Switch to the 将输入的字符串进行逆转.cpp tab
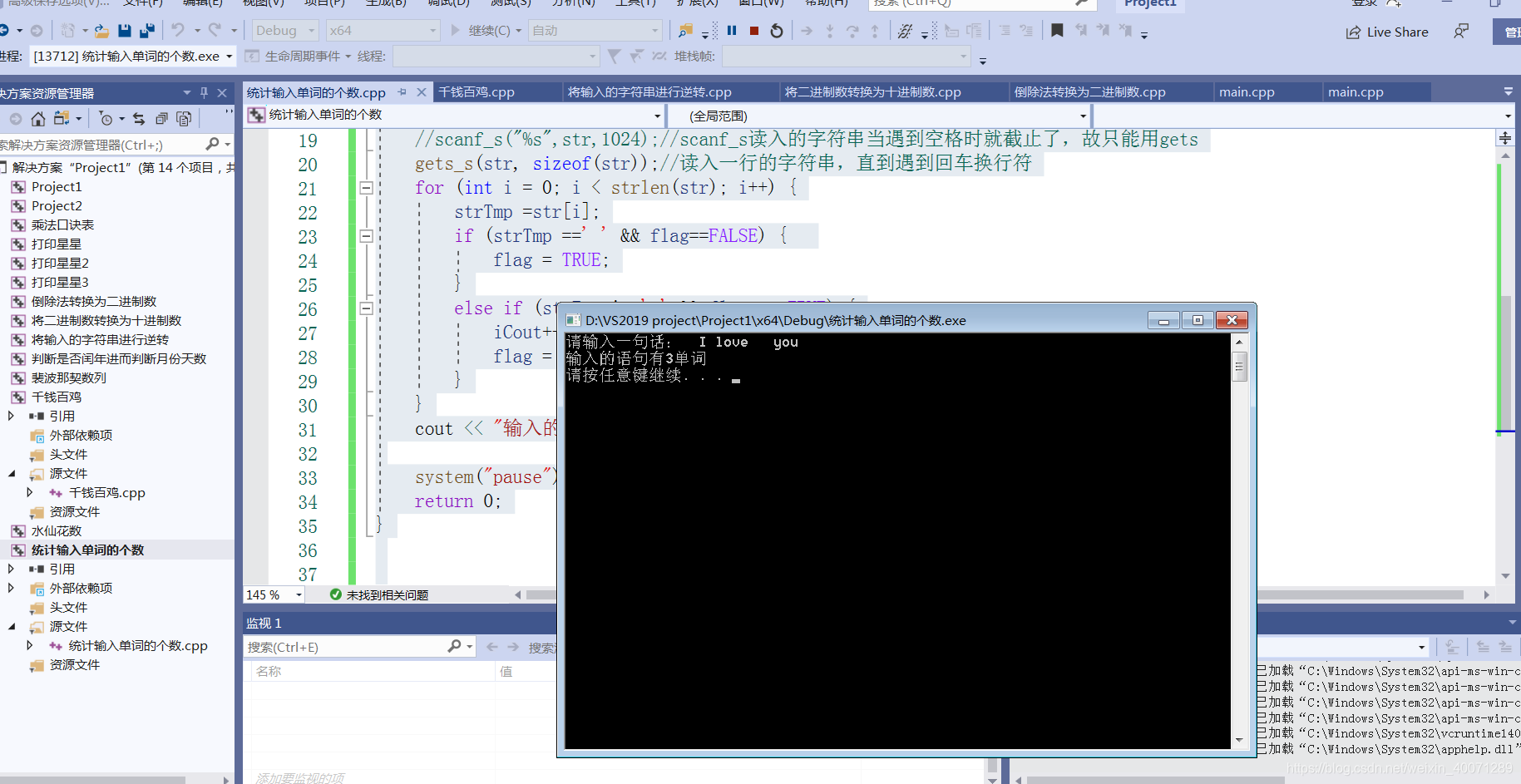 [x=649, y=92]
